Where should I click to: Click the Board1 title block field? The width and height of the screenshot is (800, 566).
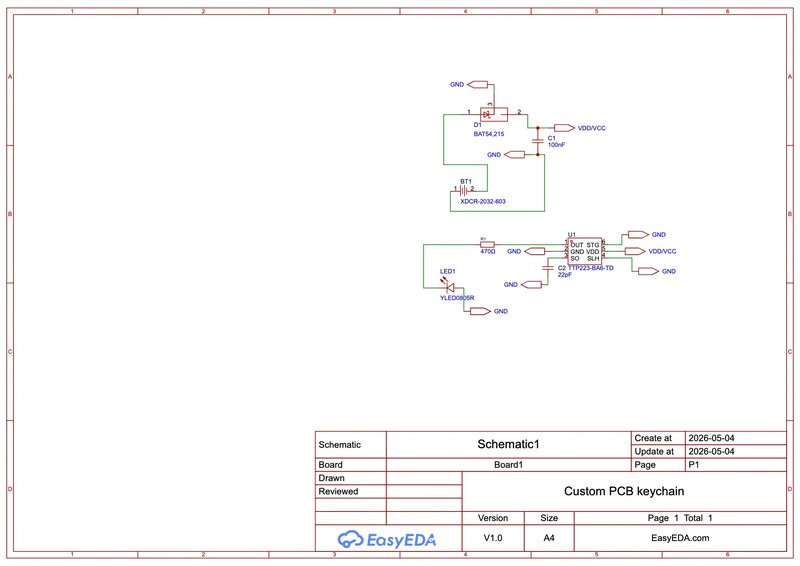point(508,464)
